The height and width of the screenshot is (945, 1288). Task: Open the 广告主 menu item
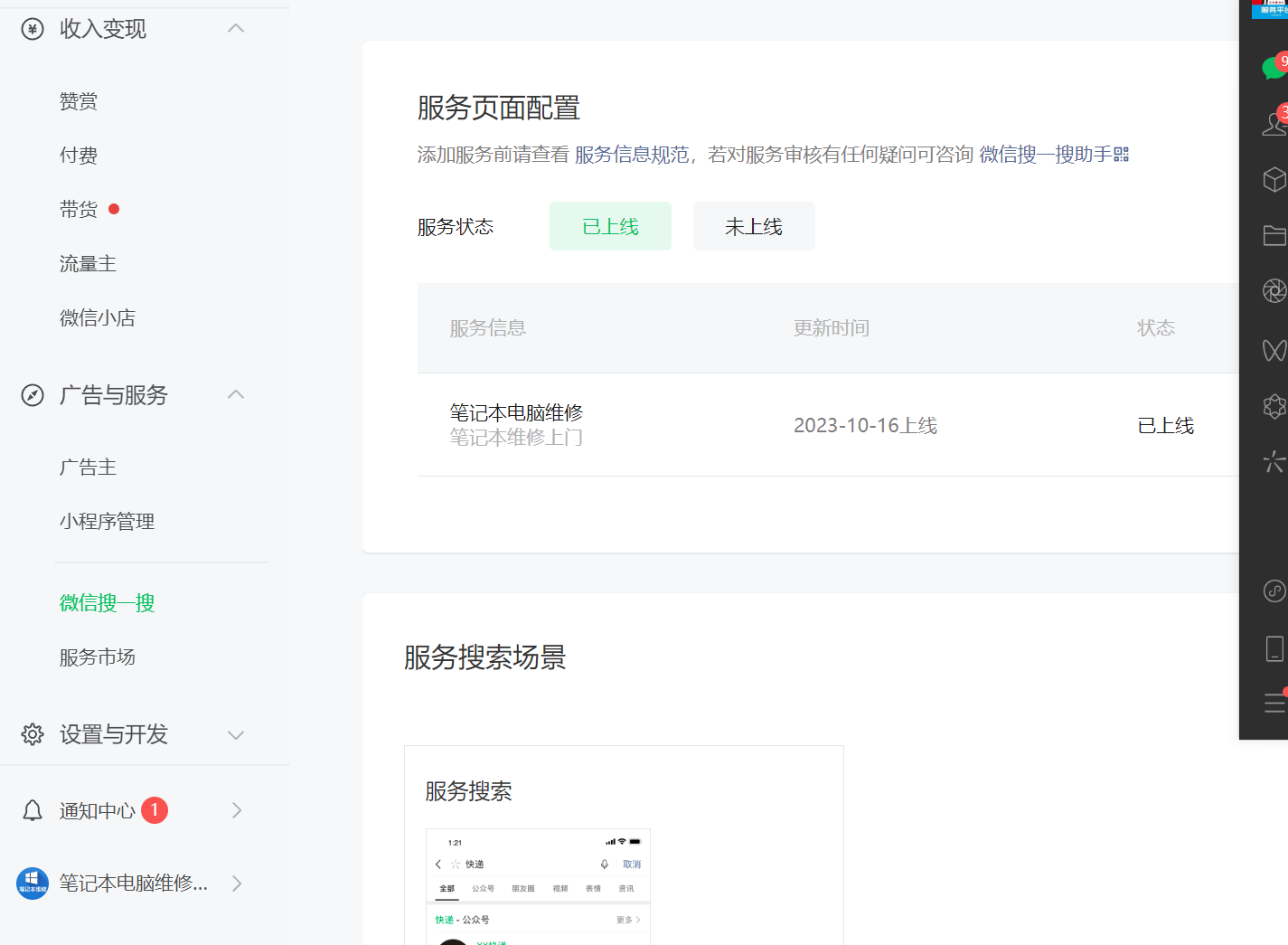[x=88, y=468]
